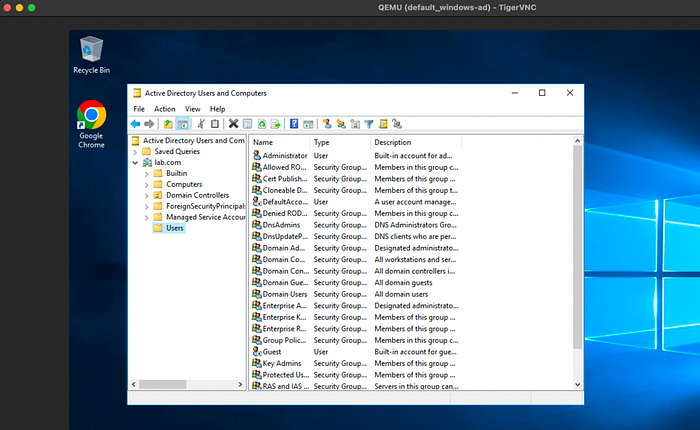
Task: Maximize the Active Directory Users and Computers window
Action: tap(542, 93)
